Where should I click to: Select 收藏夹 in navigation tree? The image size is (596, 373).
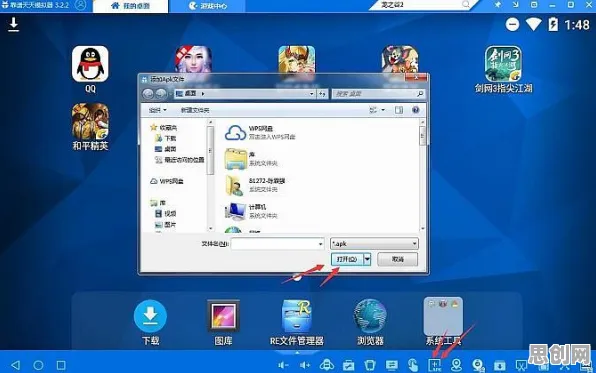coord(163,127)
